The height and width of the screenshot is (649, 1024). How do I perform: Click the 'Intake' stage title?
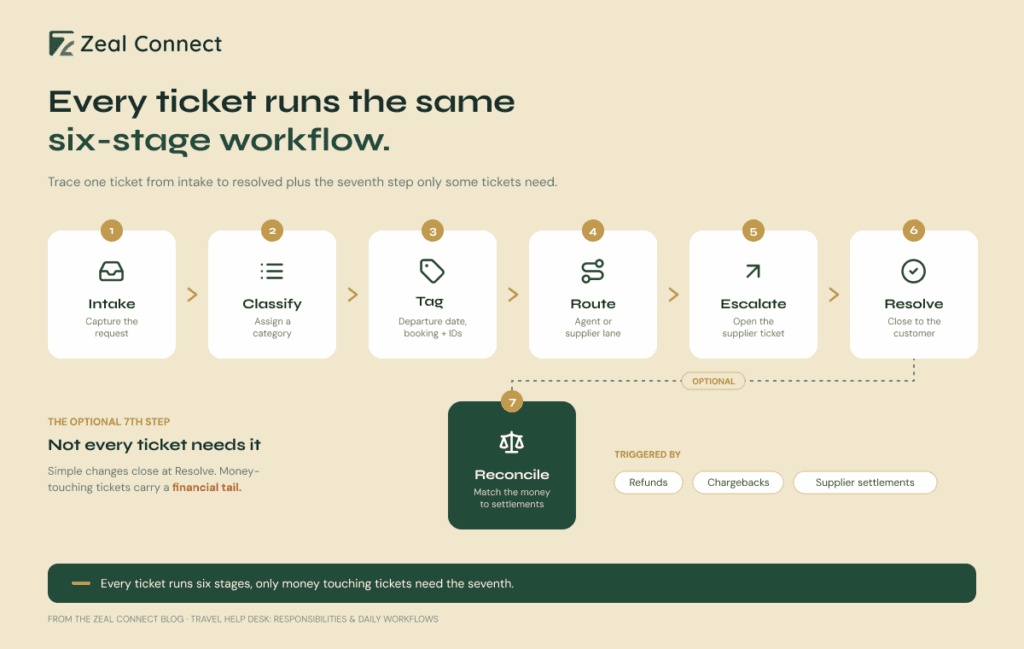112,304
